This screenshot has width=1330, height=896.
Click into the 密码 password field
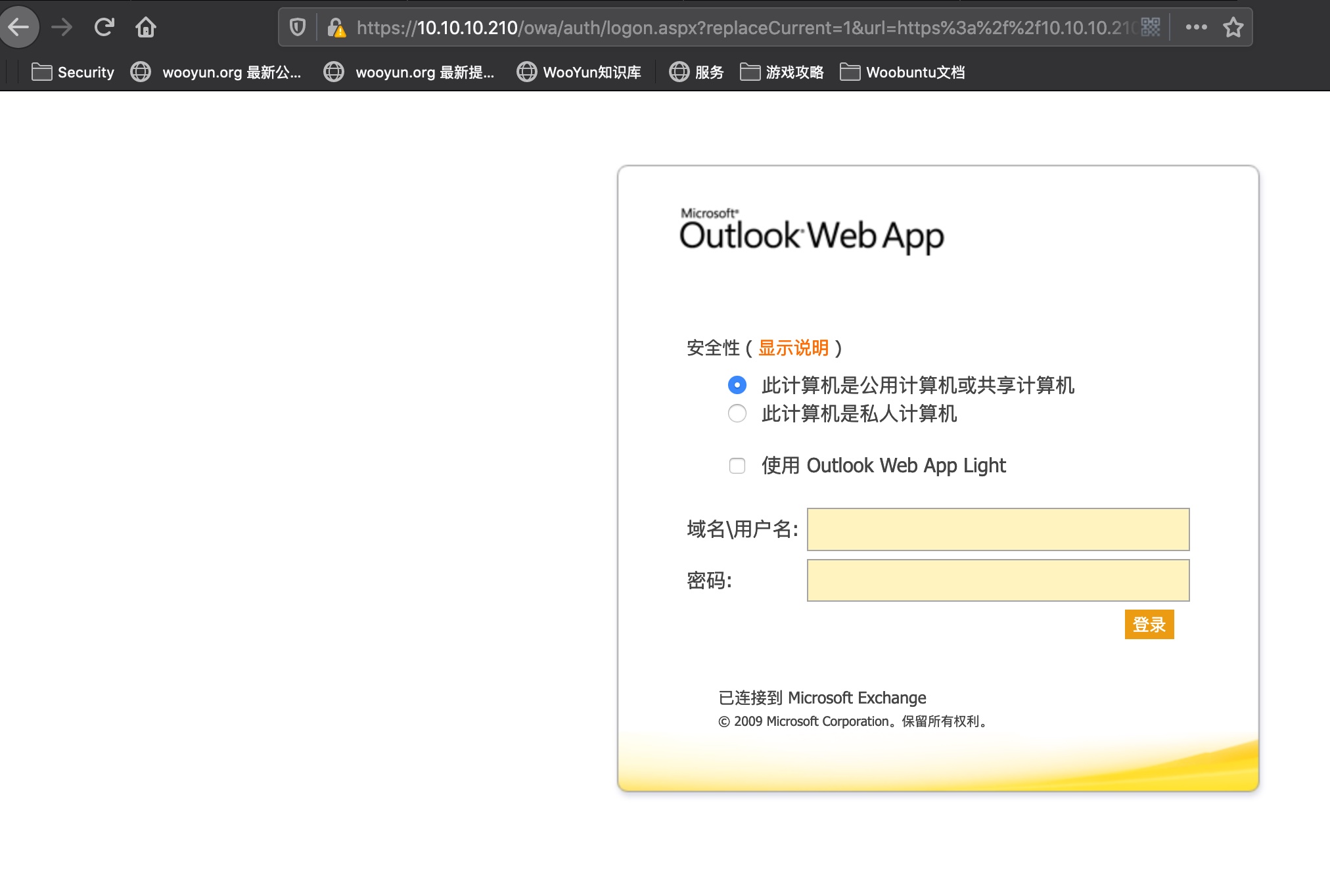point(997,580)
